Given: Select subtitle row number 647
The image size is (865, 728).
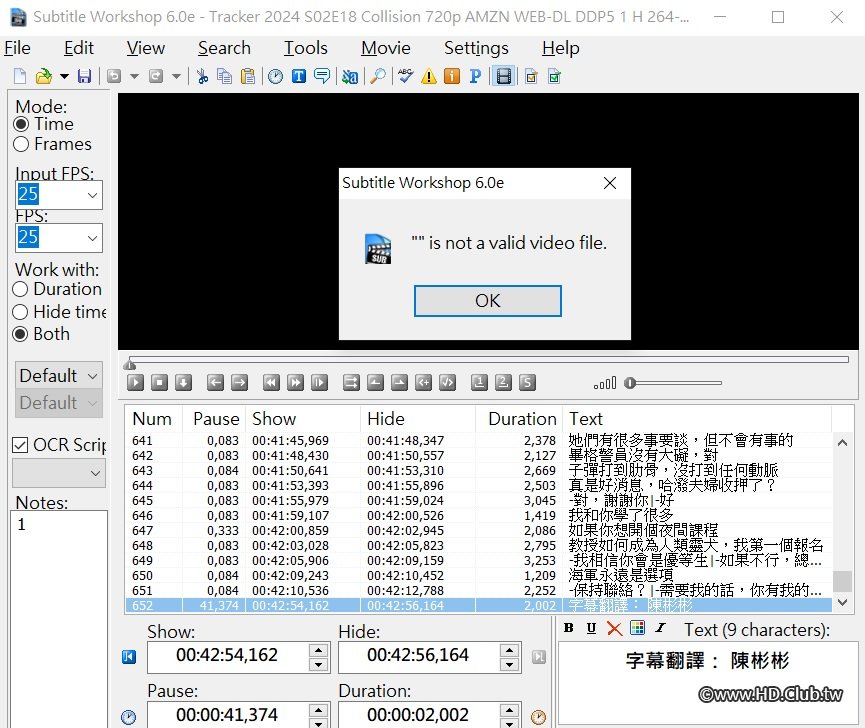Looking at the screenshot, I should coord(478,531).
